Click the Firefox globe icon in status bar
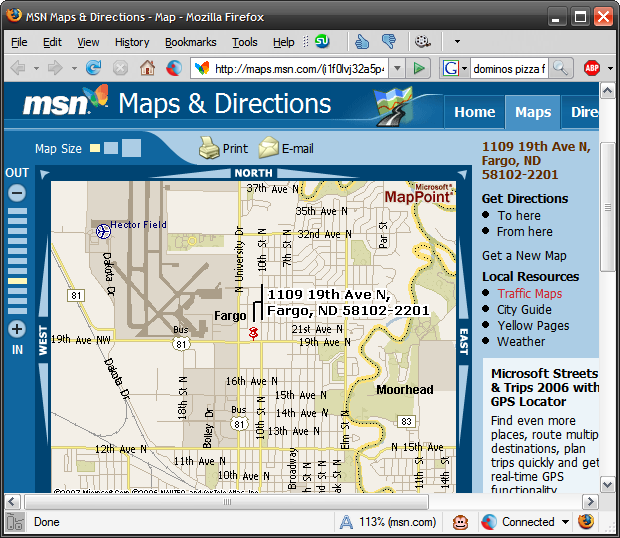 point(586,521)
